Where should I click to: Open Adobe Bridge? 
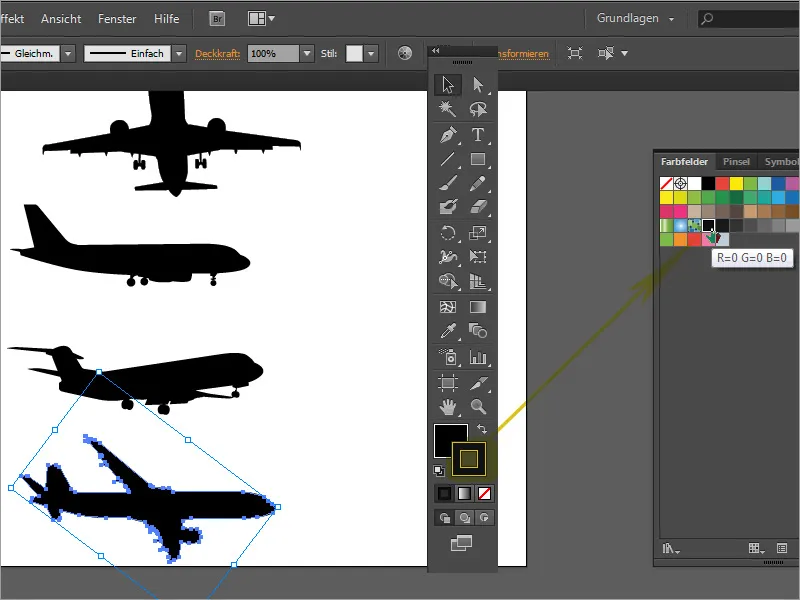click(217, 19)
